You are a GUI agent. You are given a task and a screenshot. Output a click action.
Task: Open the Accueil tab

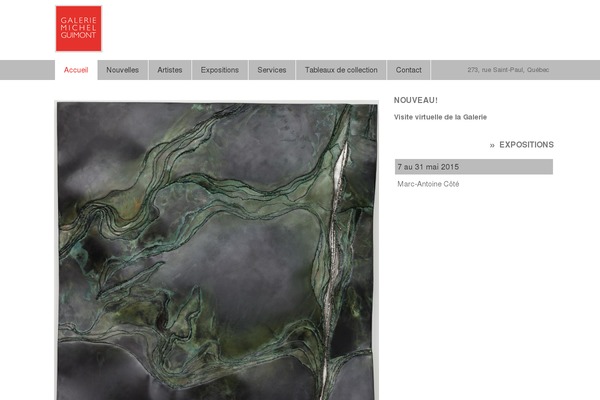coord(76,70)
